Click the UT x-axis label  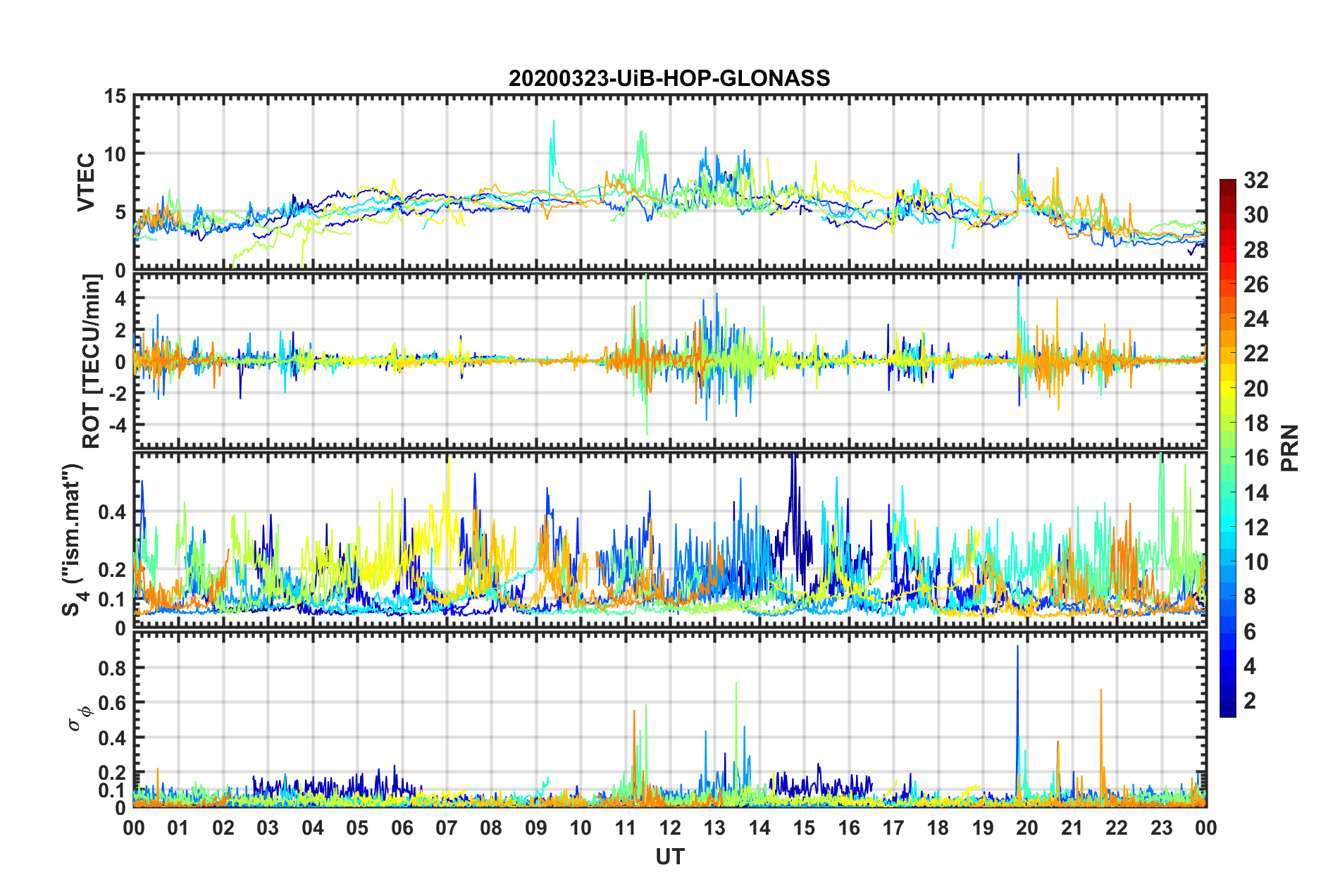670,857
